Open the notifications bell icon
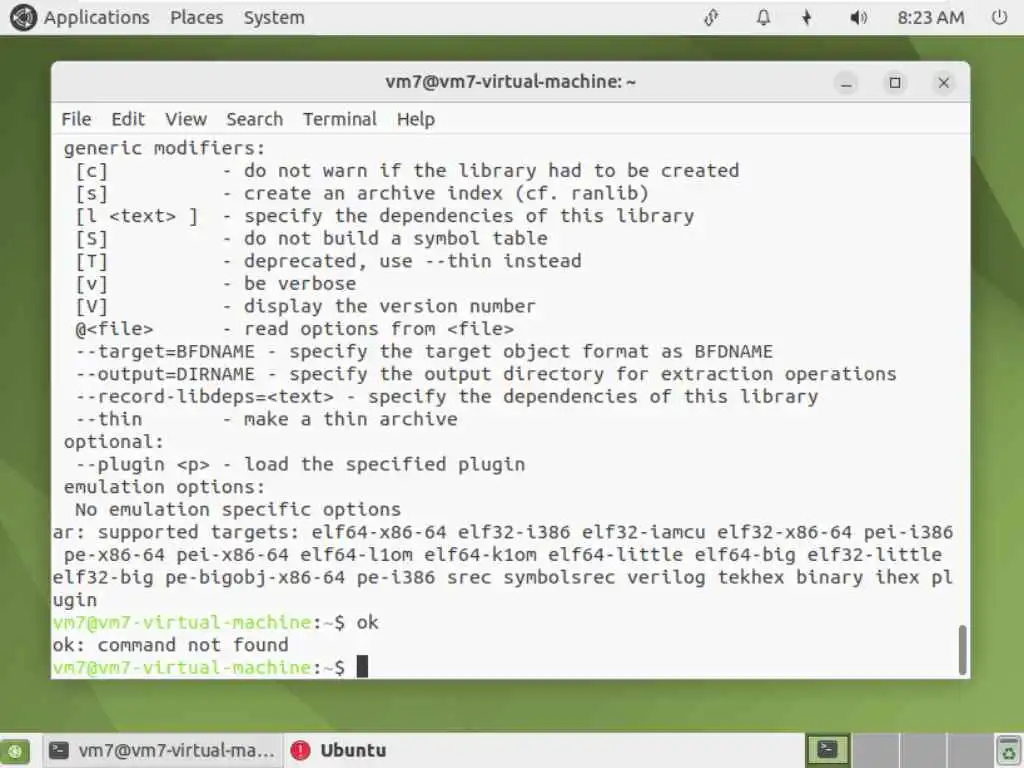1024x768 pixels. coord(763,18)
